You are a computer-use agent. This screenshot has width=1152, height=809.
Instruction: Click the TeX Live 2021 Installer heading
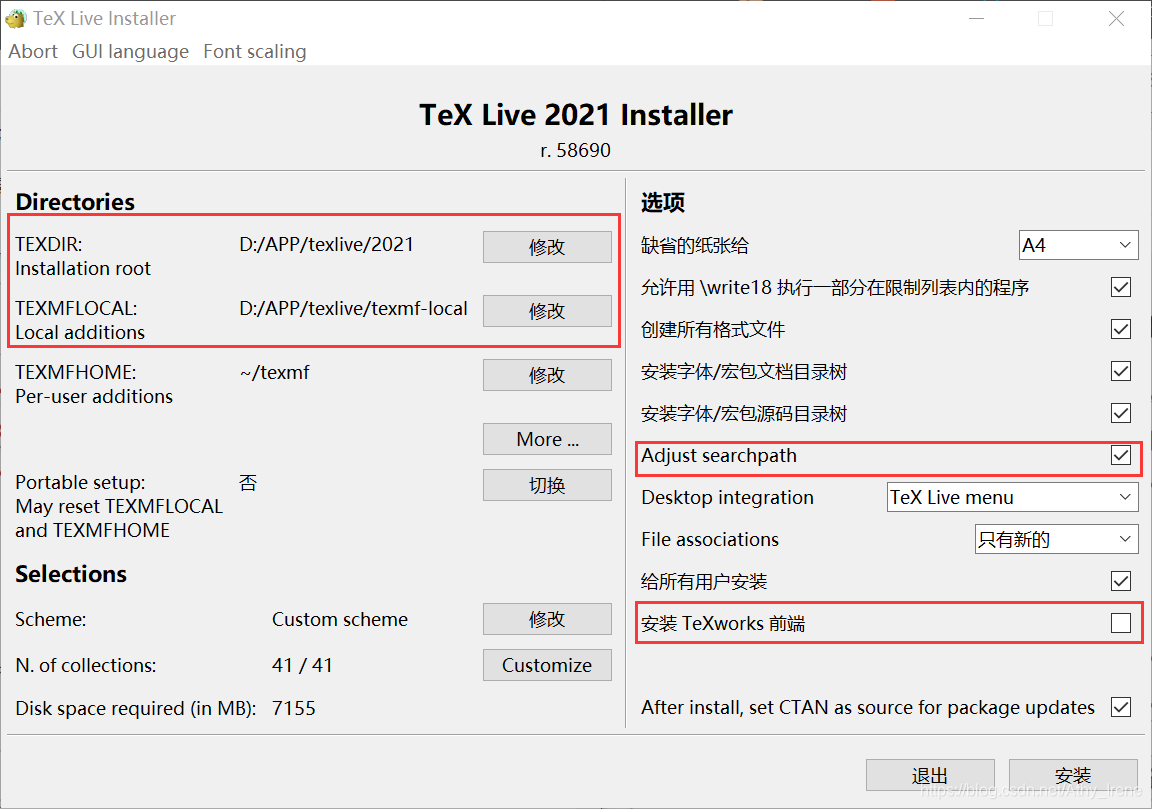[576, 115]
